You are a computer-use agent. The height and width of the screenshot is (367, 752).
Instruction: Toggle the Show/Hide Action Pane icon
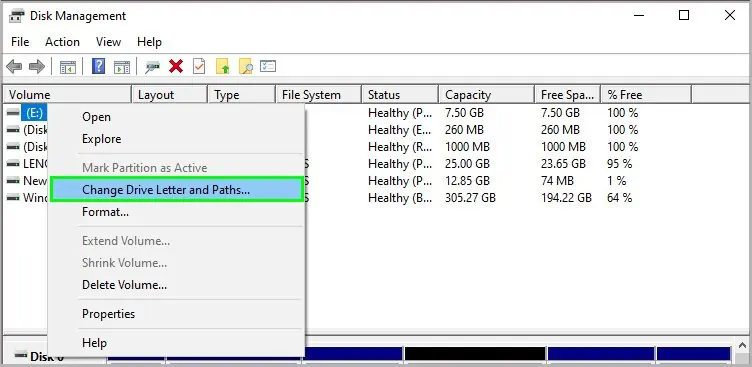click(x=122, y=67)
